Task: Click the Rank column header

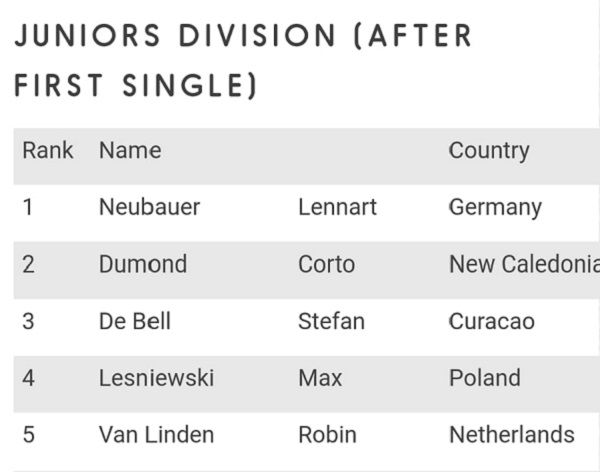Action: click(x=48, y=151)
